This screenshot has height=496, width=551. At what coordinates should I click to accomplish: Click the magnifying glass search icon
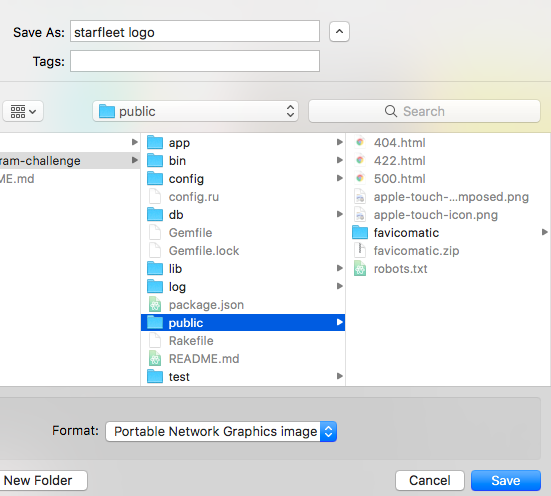coord(391,111)
